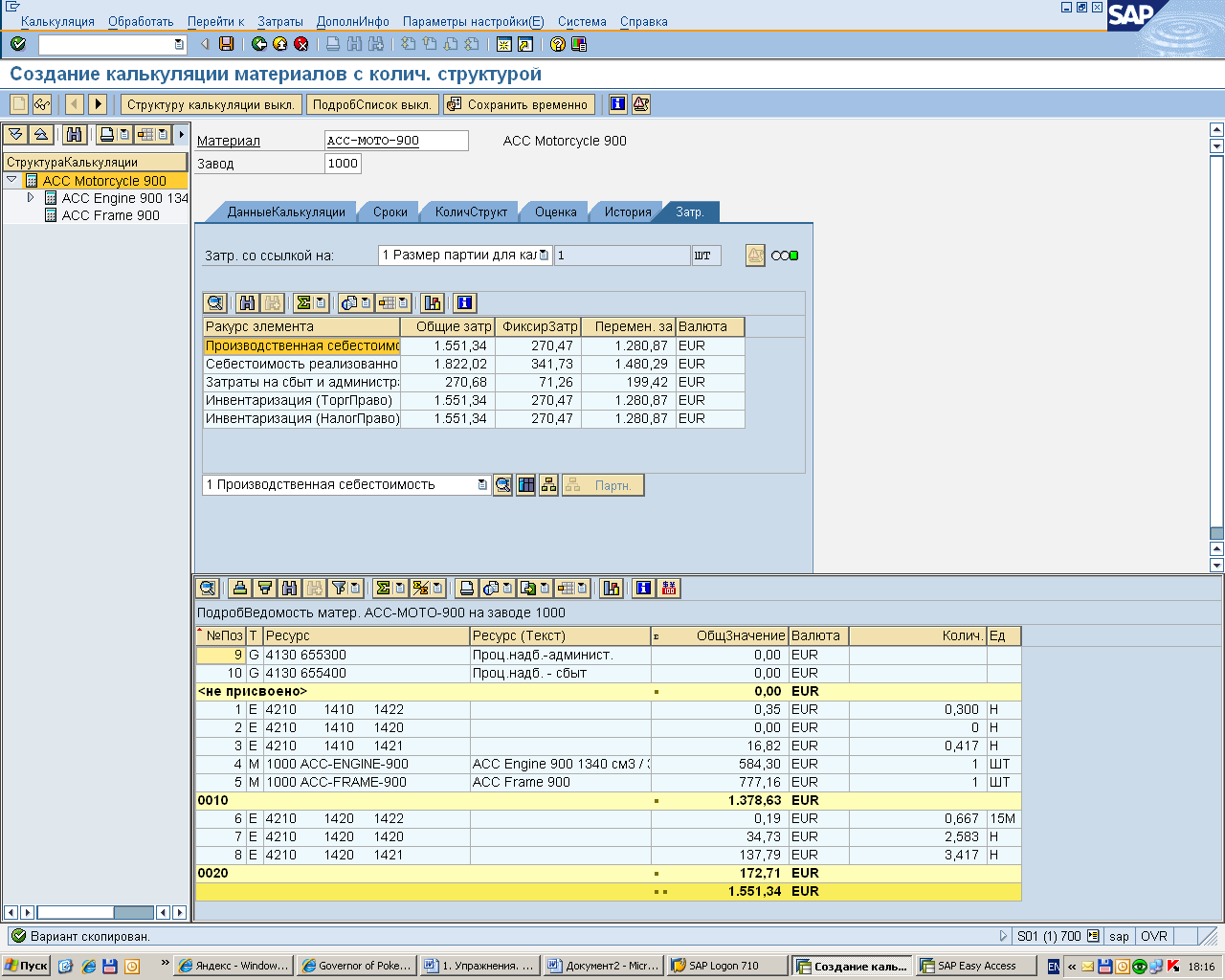Open the Калькуляция menu
Viewport: 1225px width, 980px height.
point(57,21)
